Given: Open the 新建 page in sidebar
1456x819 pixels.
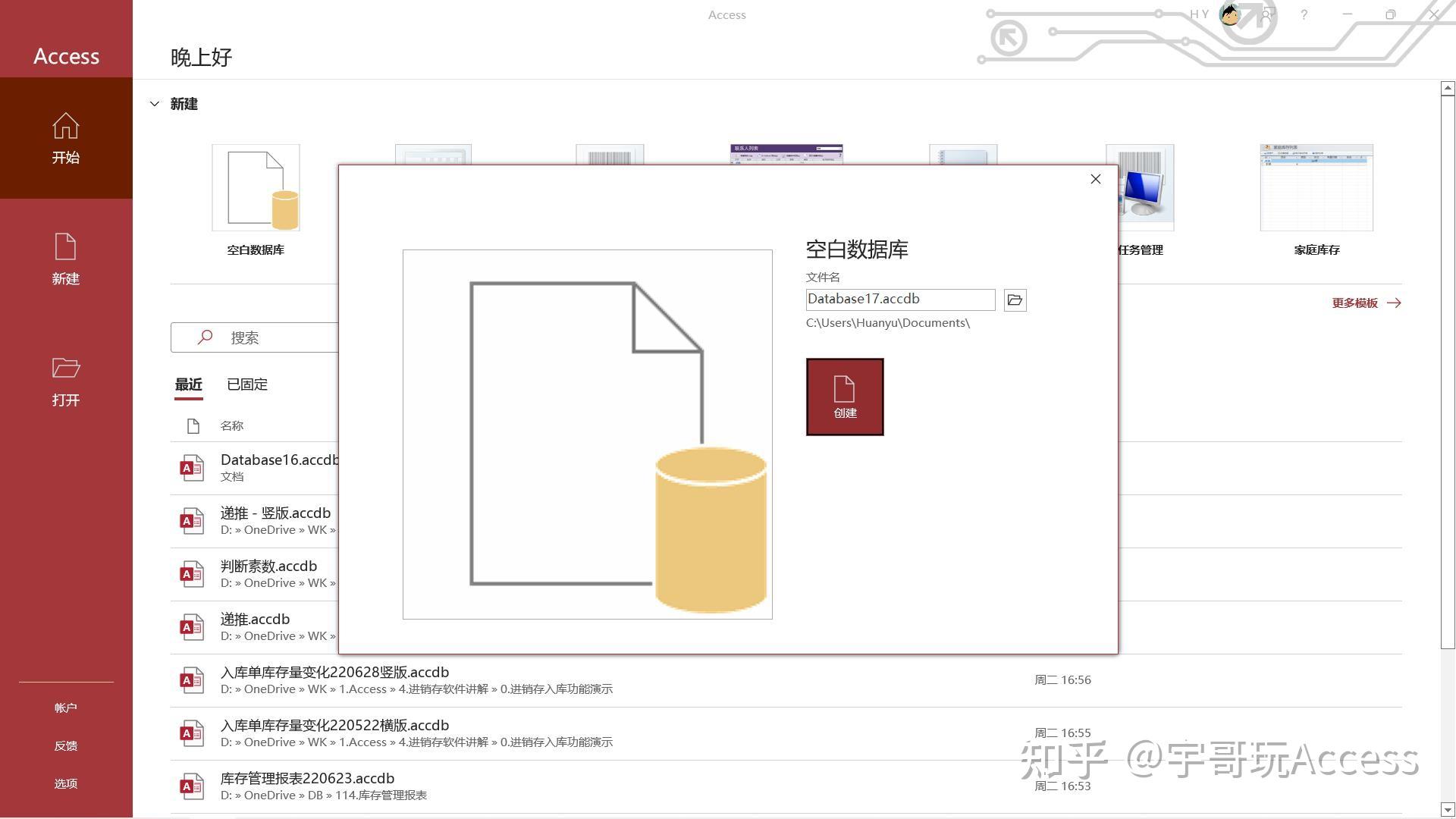Looking at the screenshot, I should coord(66,259).
